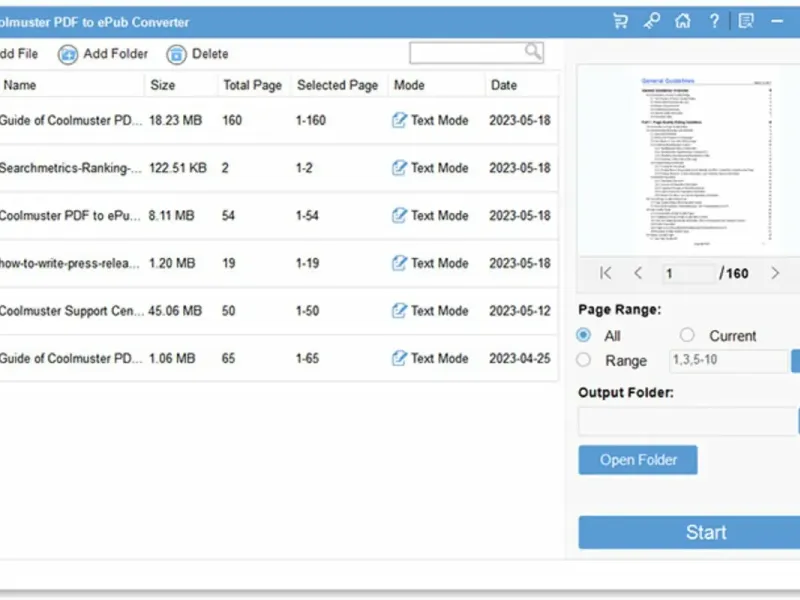The height and width of the screenshot is (600, 800).
Task: Select the Searchmetrics-Ranking file name
Action: tap(71, 168)
